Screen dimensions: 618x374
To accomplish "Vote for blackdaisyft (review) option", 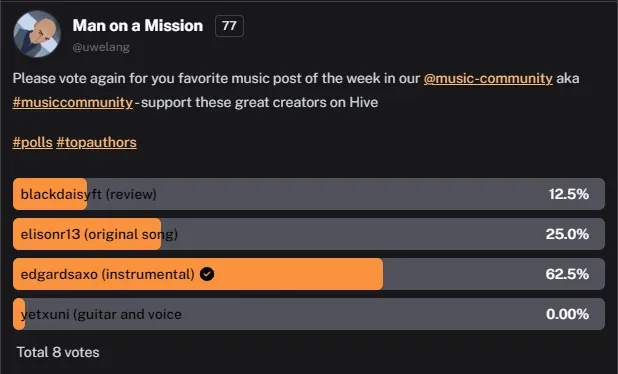I will click(x=309, y=194).
